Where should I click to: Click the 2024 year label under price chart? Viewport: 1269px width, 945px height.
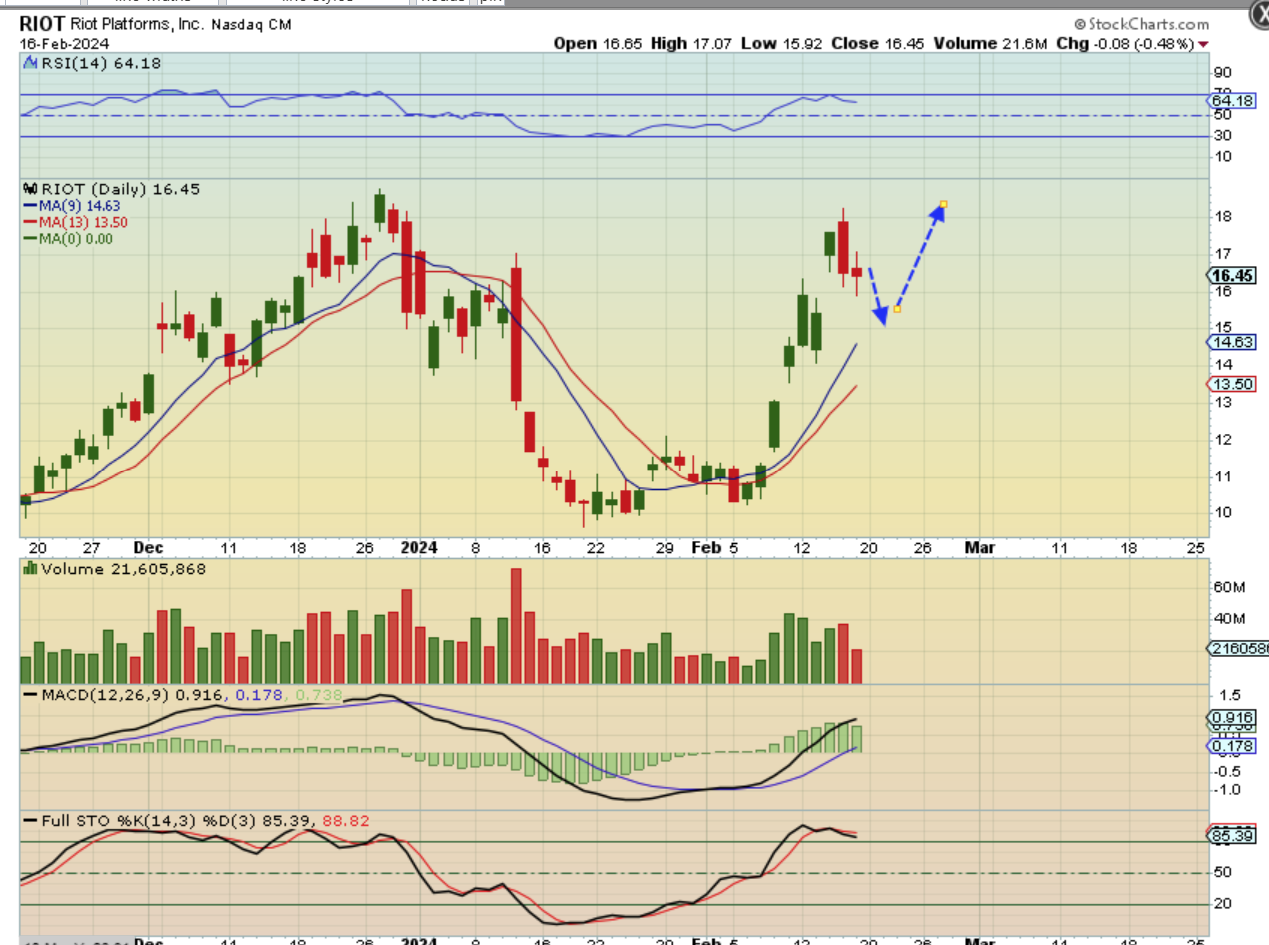pos(419,548)
